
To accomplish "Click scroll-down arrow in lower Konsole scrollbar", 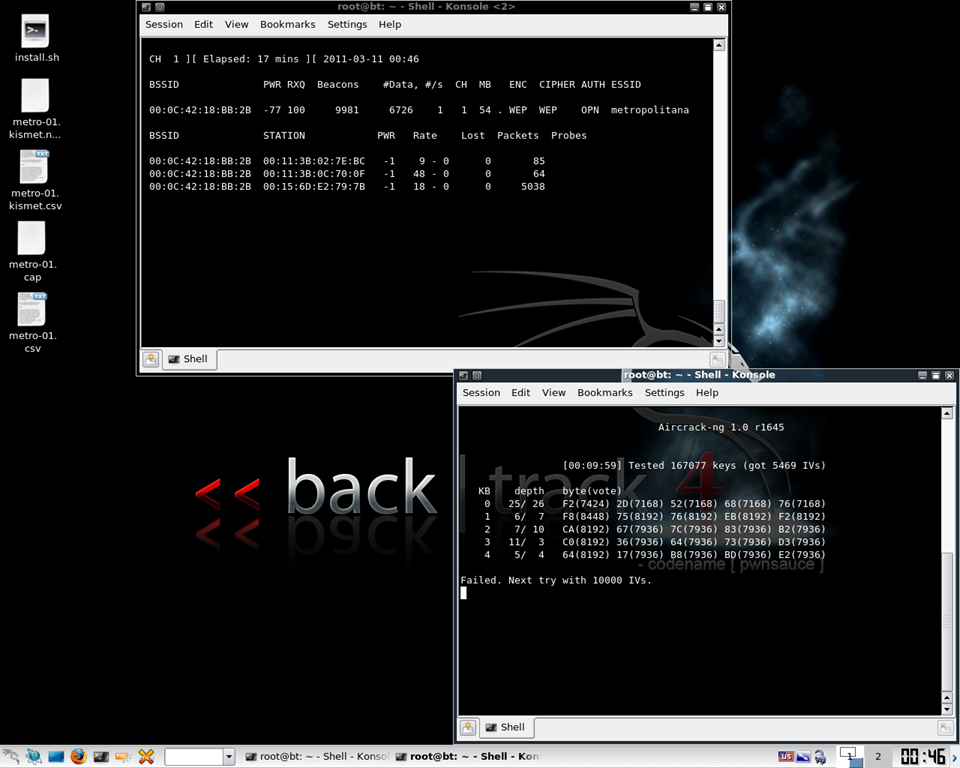I will [947, 709].
